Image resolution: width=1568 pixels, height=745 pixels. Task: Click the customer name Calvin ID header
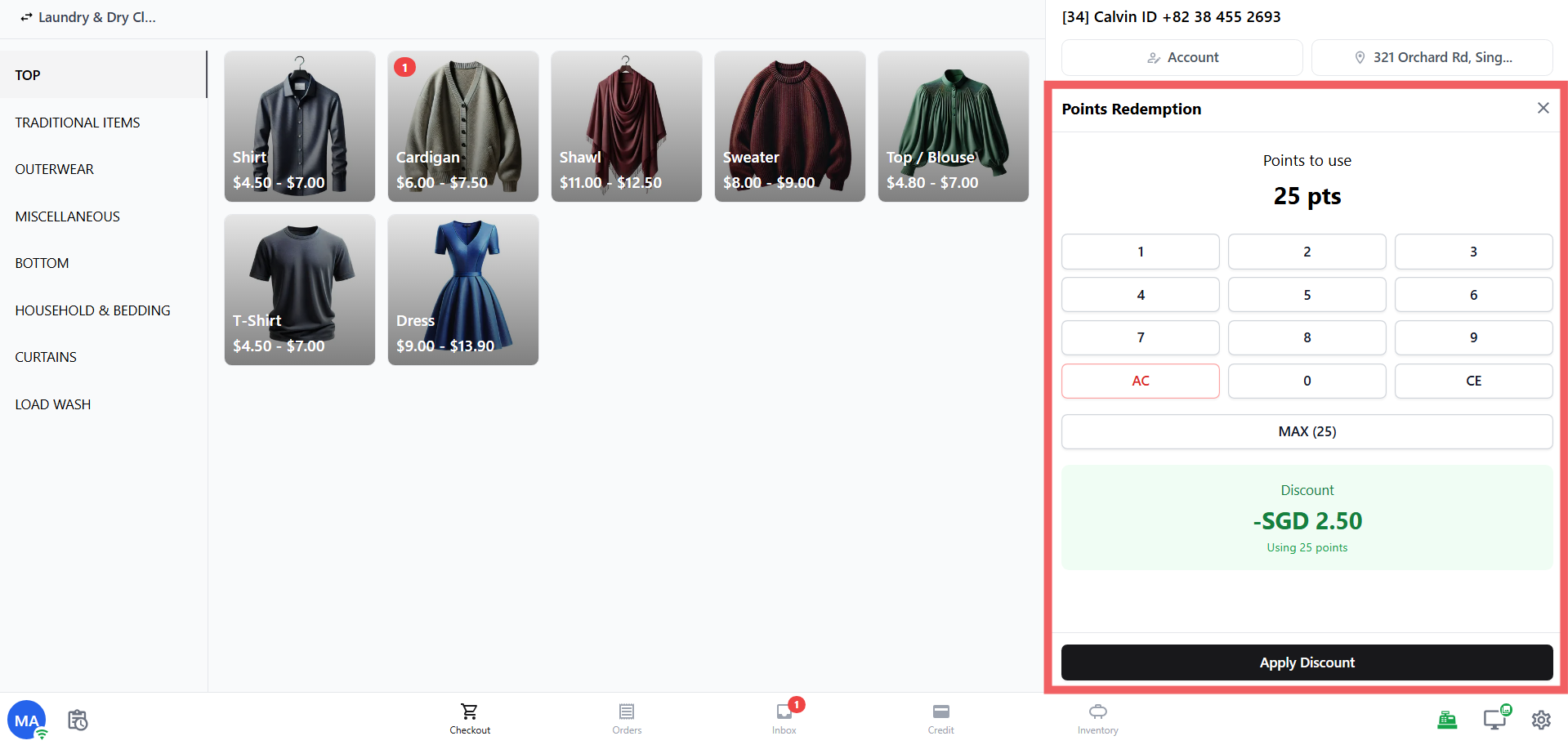click(x=1171, y=17)
